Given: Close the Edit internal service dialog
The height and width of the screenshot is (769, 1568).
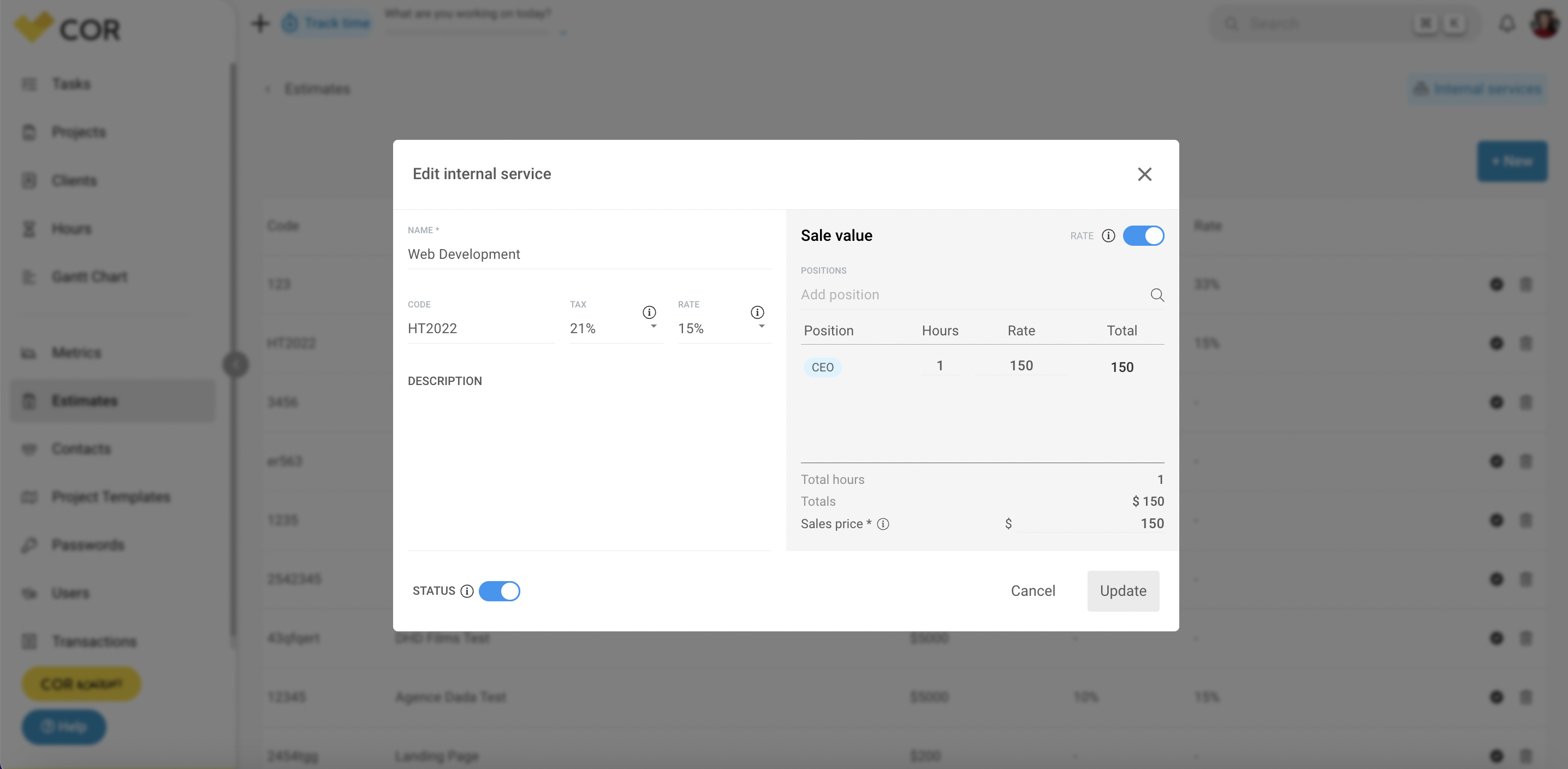Looking at the screenshot, I should [x=1144, y=174].
